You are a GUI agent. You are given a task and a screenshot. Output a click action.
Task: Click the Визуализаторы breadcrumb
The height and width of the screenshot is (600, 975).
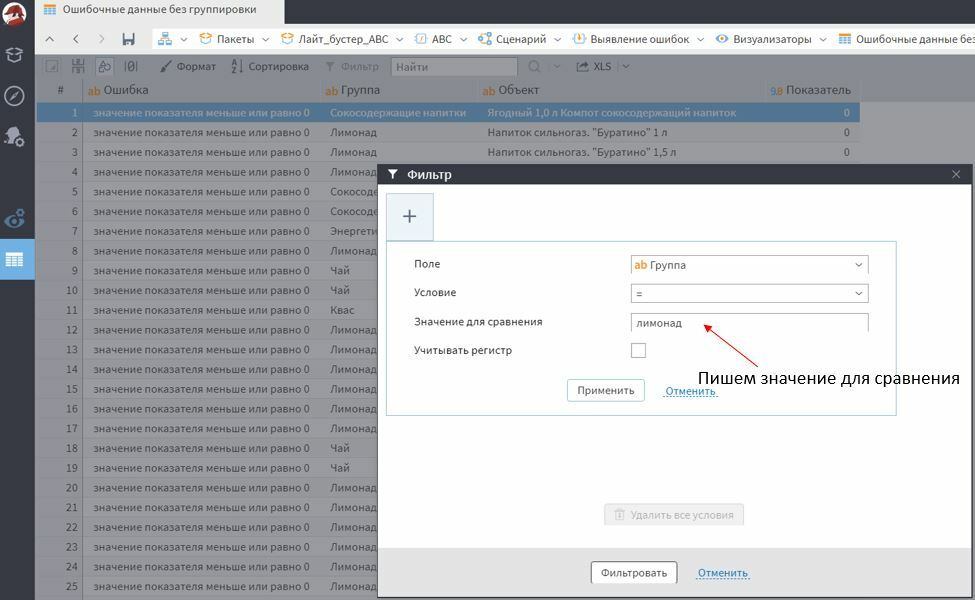[764, 39]
